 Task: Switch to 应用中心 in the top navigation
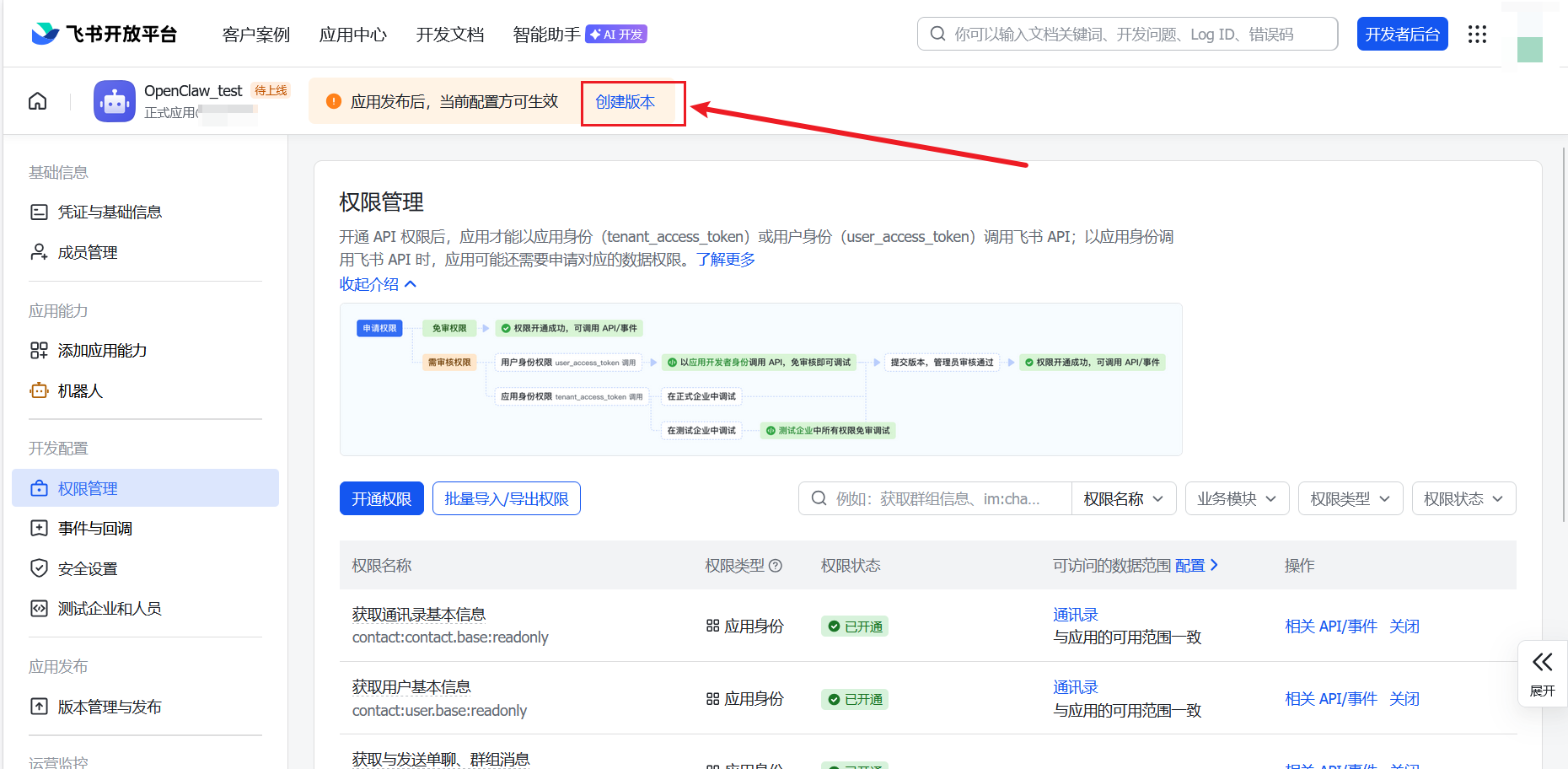point(353,35)
